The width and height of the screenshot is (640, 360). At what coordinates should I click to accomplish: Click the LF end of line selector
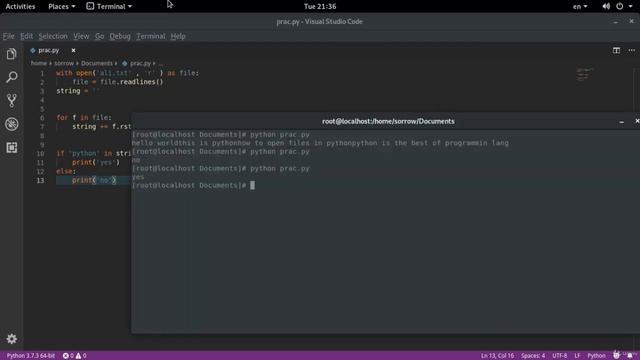pos(577,356)
